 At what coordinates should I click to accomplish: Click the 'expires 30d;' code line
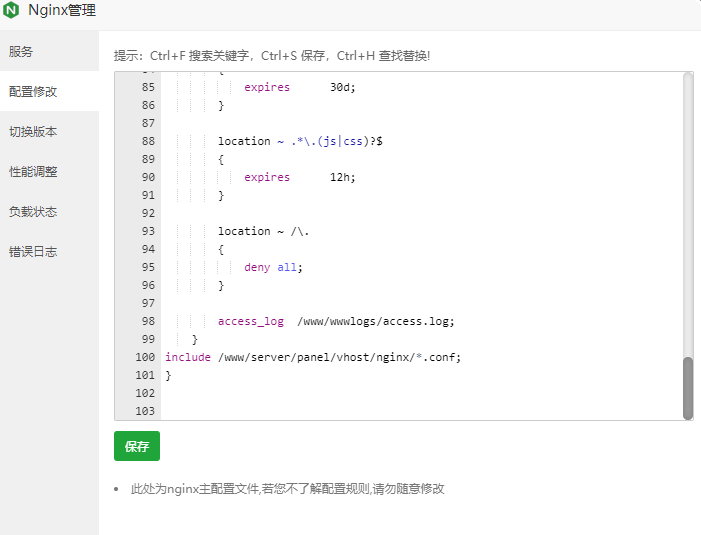pyautogui.click(x=300, y=87)
